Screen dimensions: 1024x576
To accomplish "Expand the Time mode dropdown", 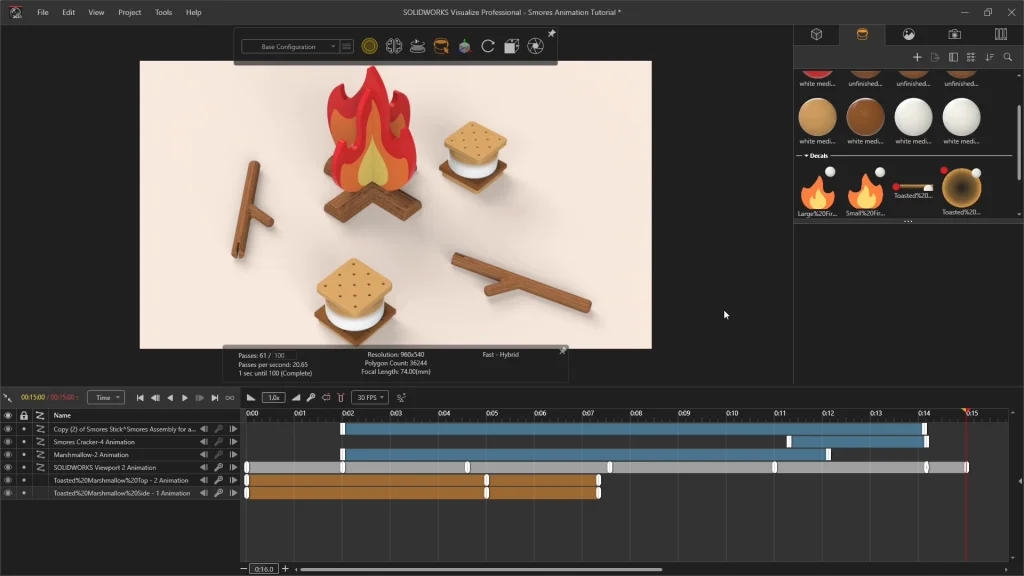I will click(105, 398).
